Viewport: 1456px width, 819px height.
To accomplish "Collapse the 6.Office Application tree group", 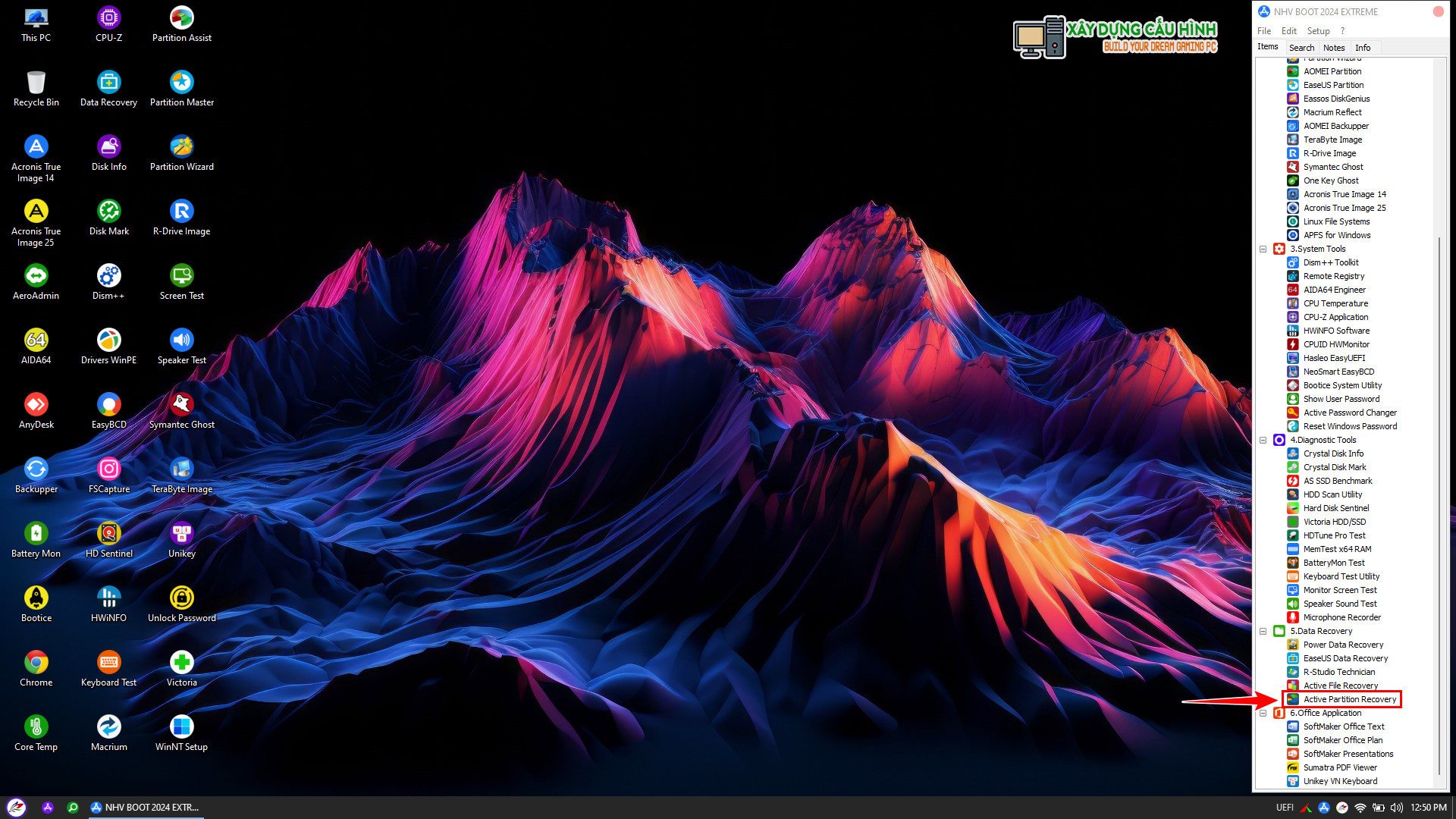I will click(1263, 713).
